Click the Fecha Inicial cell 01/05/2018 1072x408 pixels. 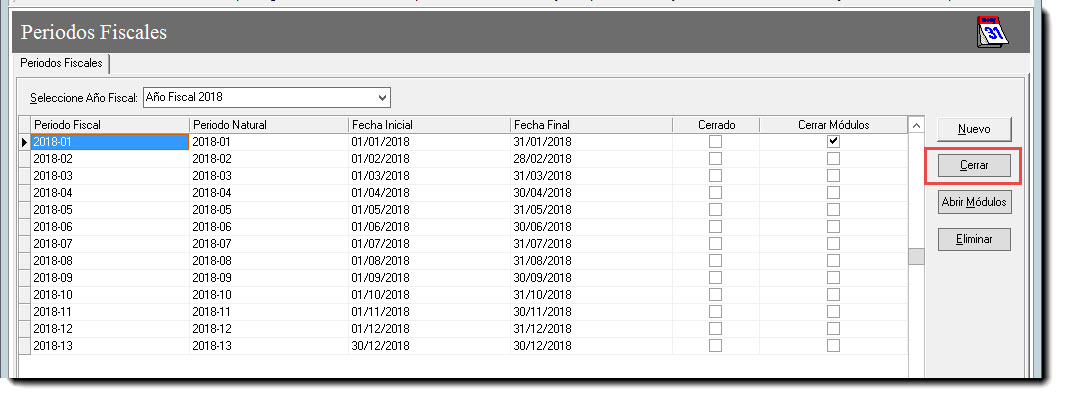point(429,210)
